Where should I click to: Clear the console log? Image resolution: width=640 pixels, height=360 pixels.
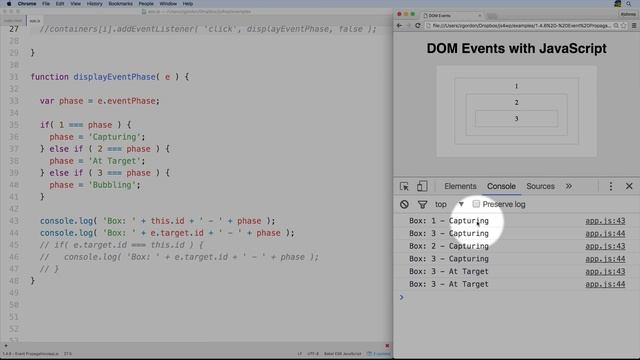click(x=404, y=204)
